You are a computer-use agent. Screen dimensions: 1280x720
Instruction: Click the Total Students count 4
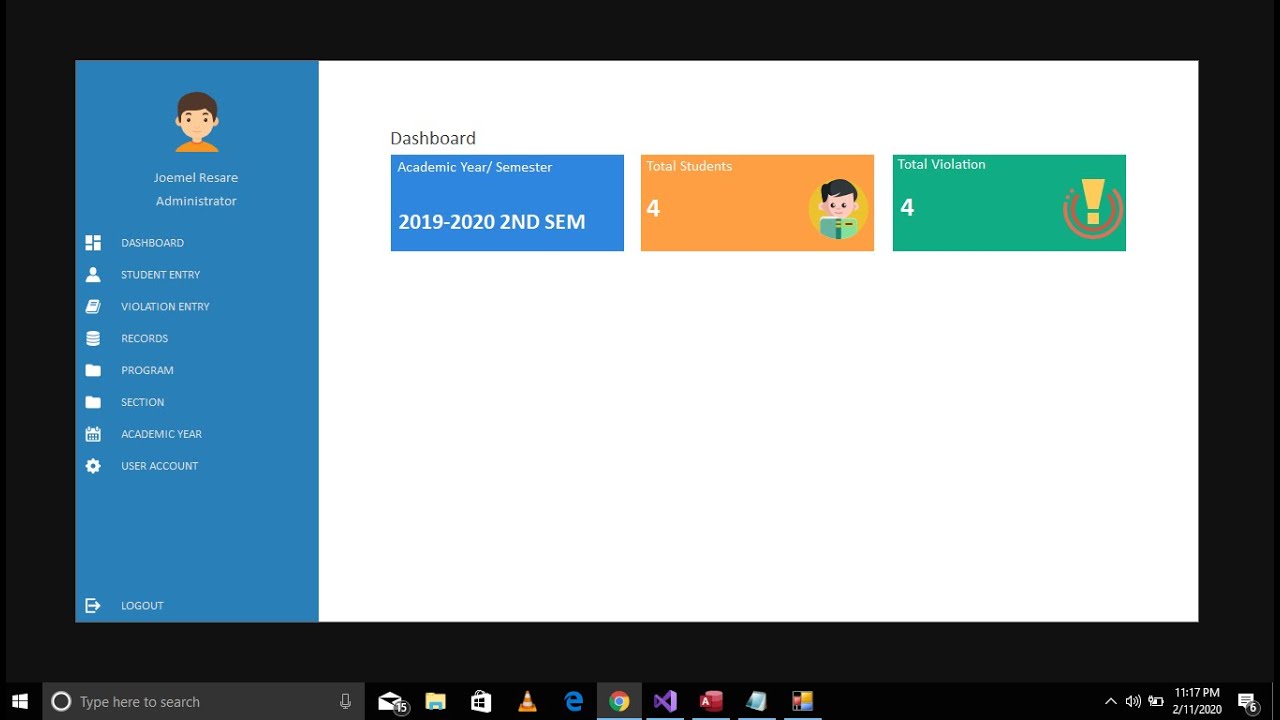[653, 208]
